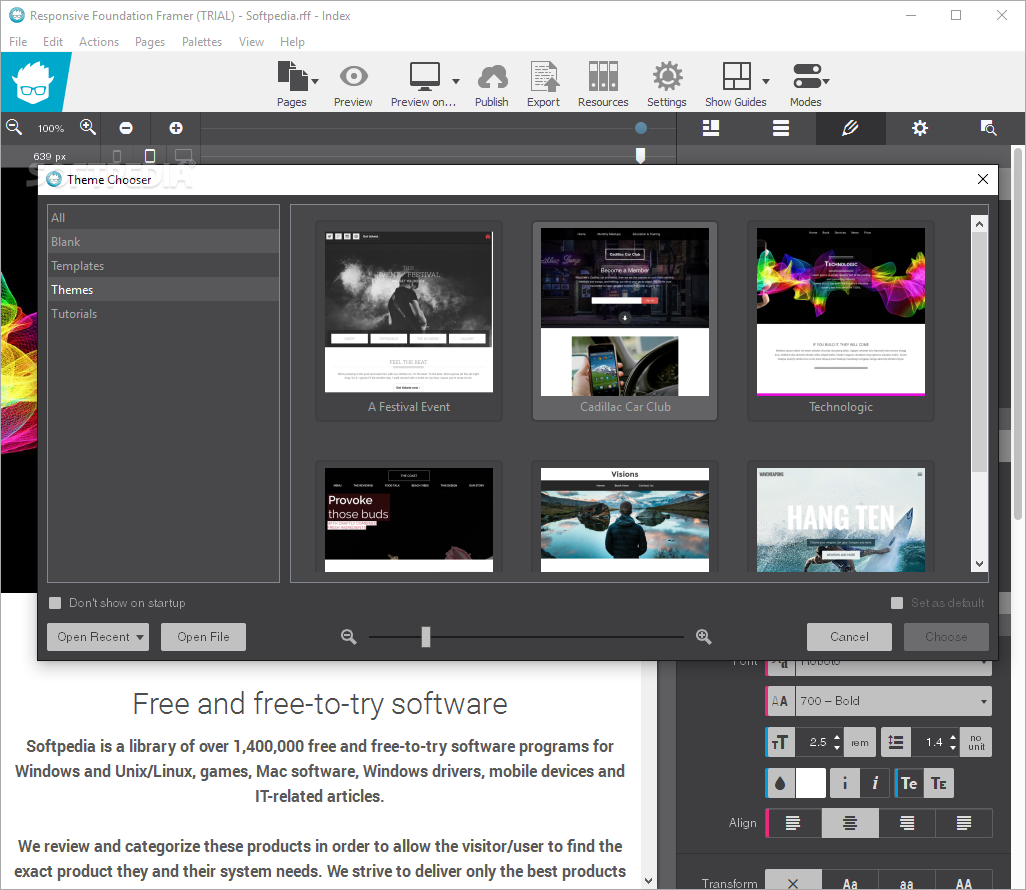This screenshot has height=890, width=1026.
Task: Open the Help menu
Action: tap(292, 41)
